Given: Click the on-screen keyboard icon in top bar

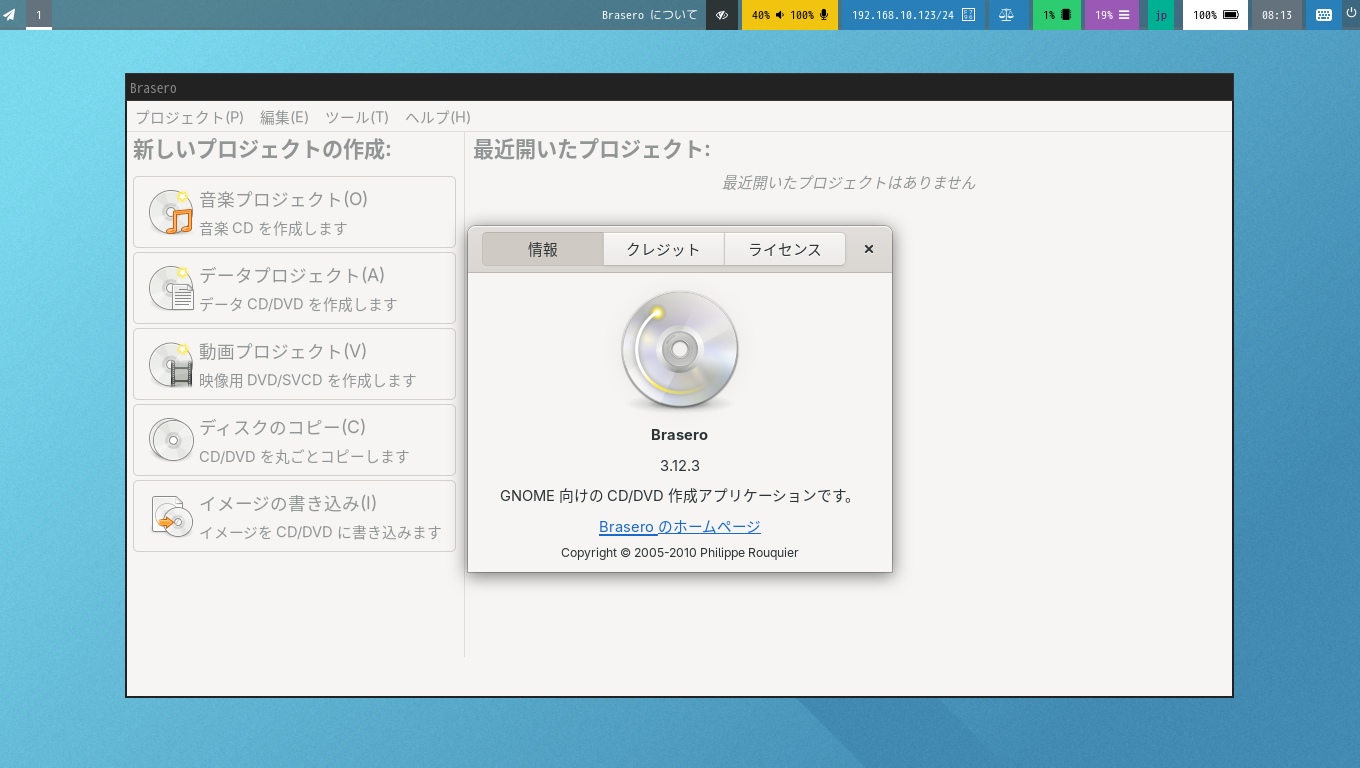Looking at the screenshot, I should 1324,15.
